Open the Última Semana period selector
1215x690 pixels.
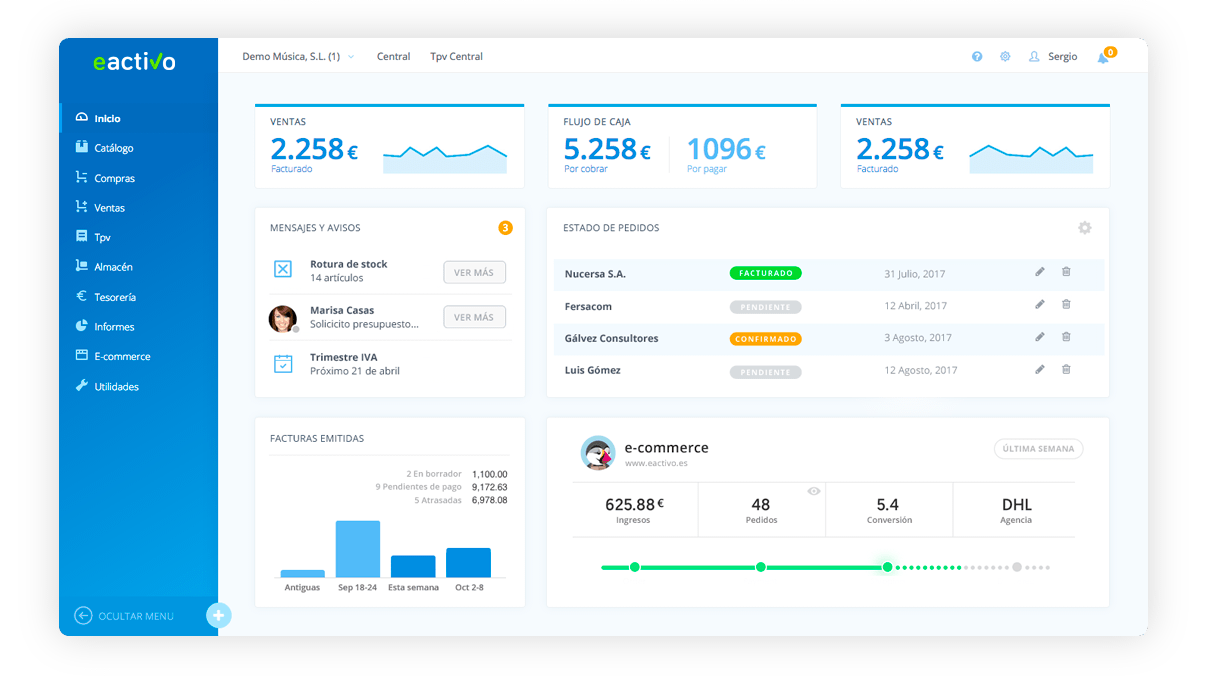(1038, 449)
